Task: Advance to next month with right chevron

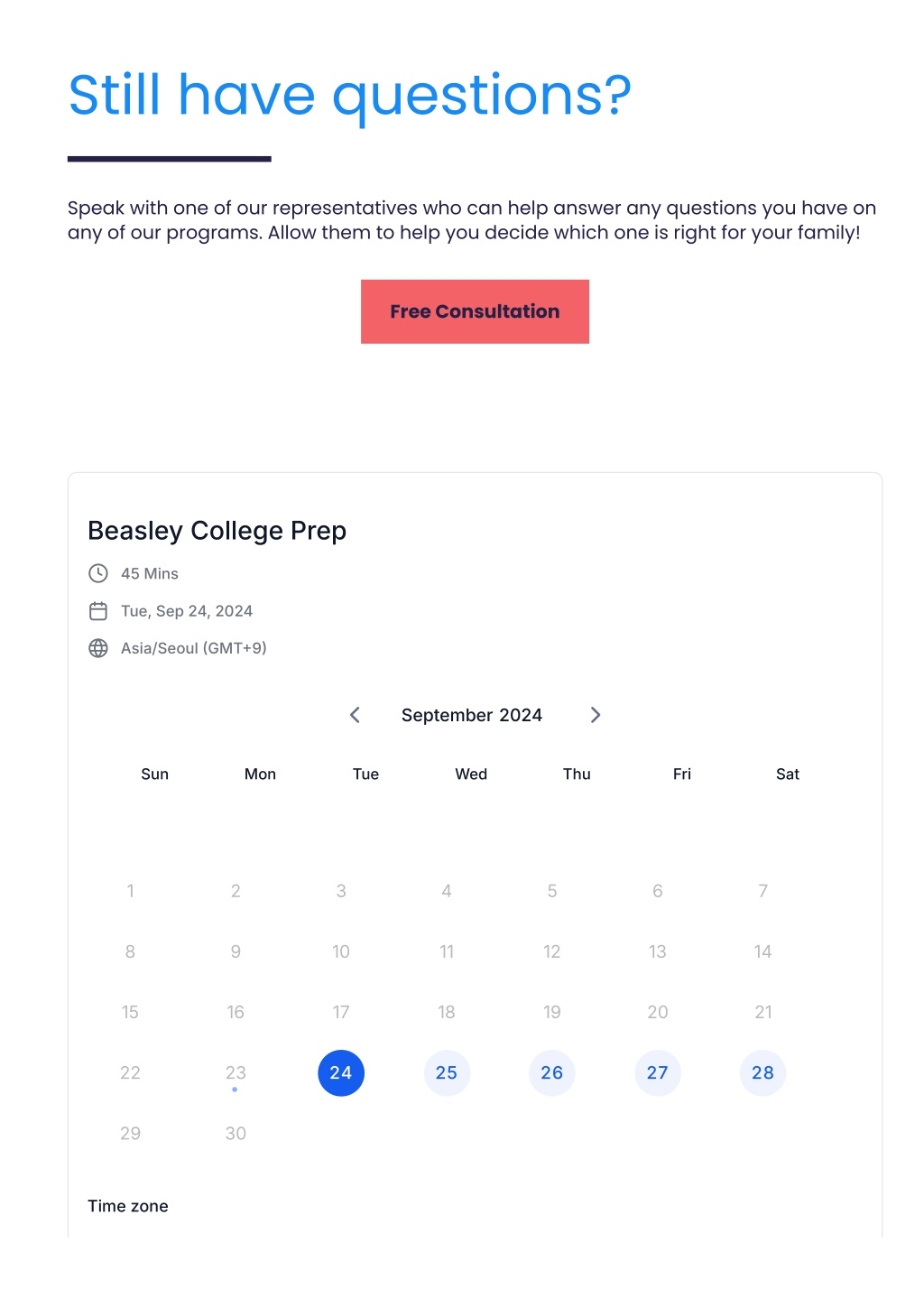Action: pyautogui.click(x=596, y=715)
